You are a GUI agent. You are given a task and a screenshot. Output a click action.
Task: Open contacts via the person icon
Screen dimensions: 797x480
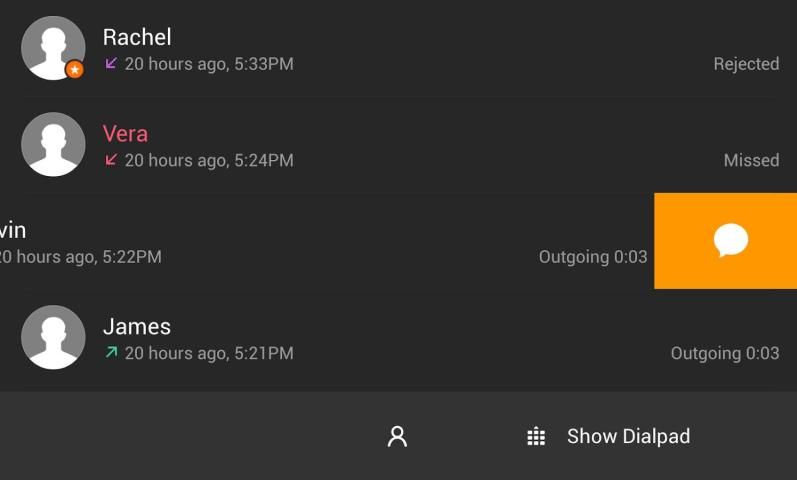(x=397, y=436)
